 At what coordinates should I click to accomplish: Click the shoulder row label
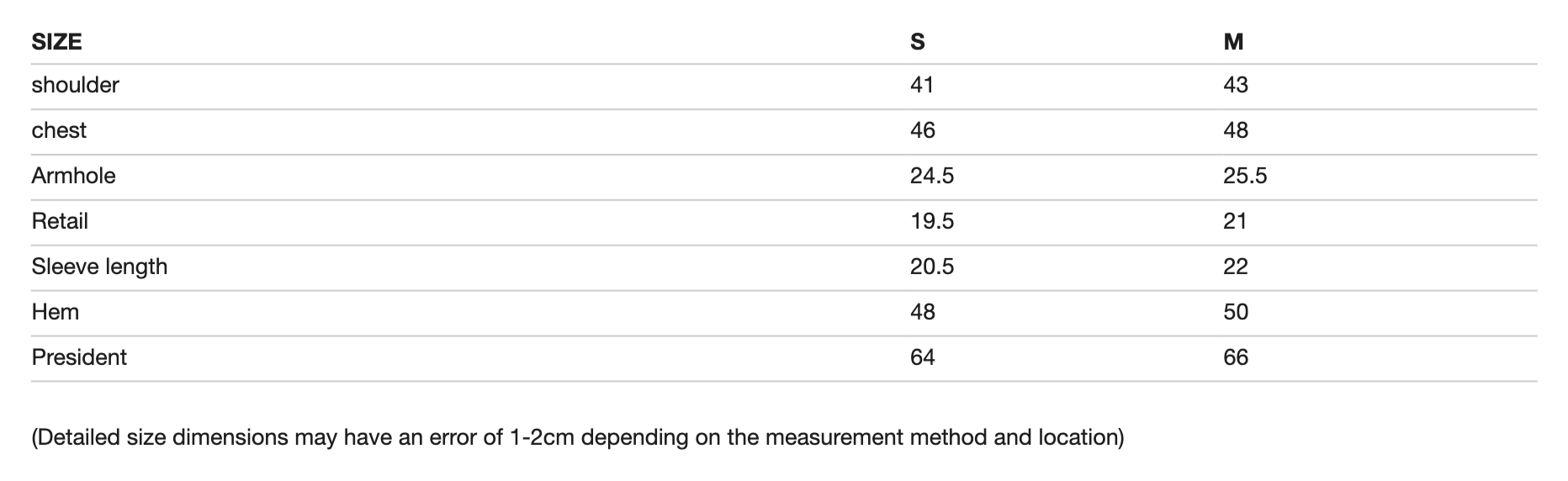[x=75, y=85]
